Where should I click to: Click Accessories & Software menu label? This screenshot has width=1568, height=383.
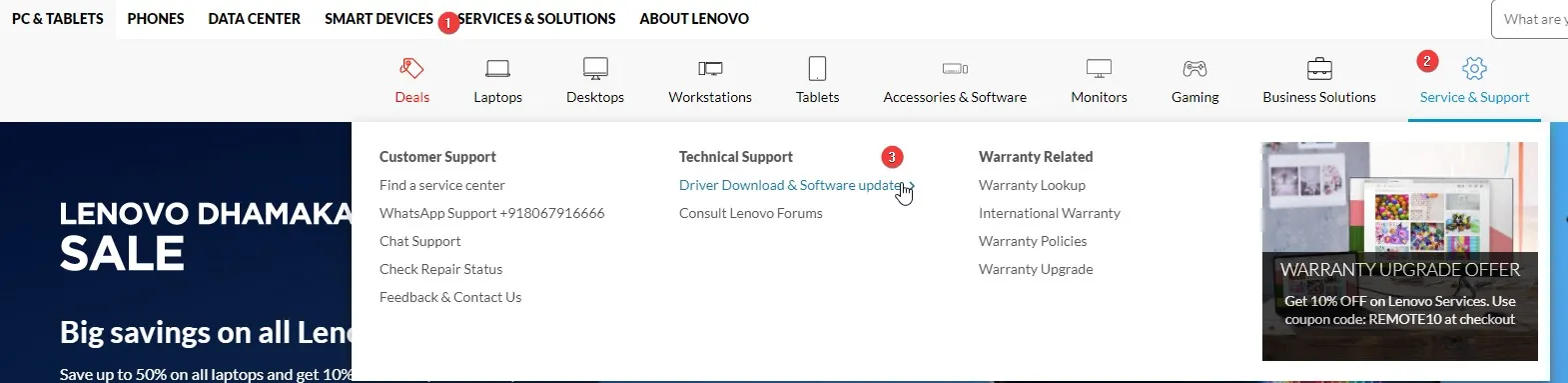[955, 97]
